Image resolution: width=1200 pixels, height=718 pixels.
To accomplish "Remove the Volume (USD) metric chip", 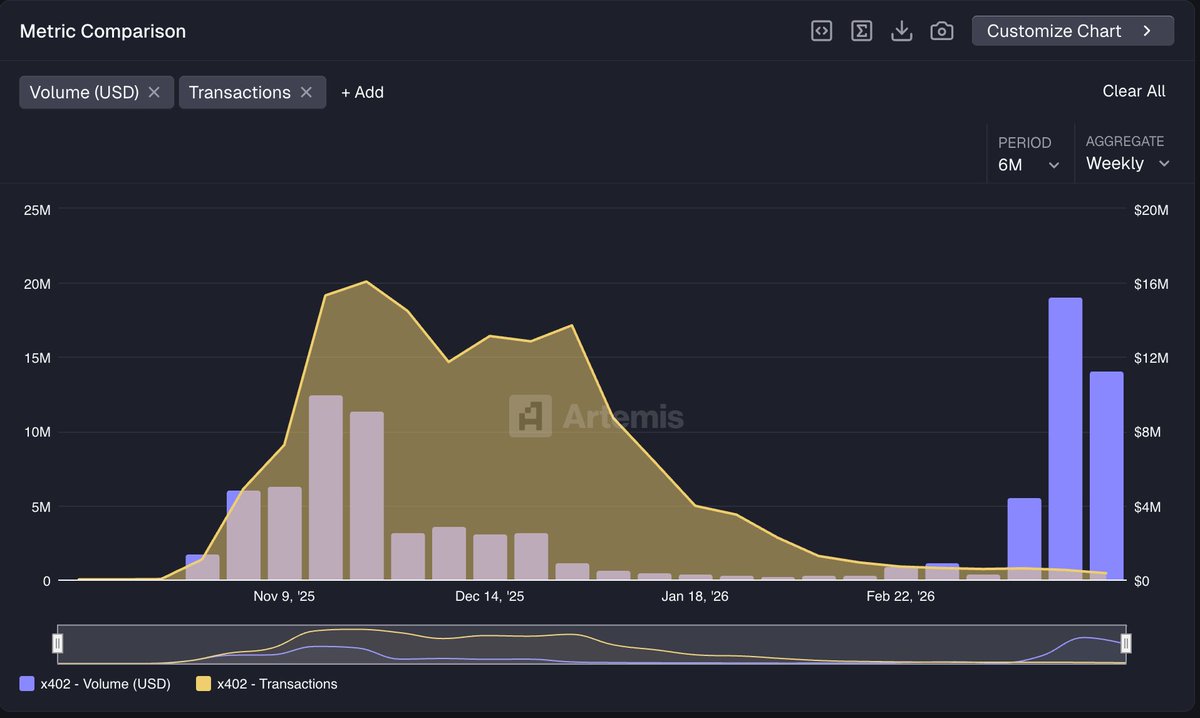I will point(155,92).
